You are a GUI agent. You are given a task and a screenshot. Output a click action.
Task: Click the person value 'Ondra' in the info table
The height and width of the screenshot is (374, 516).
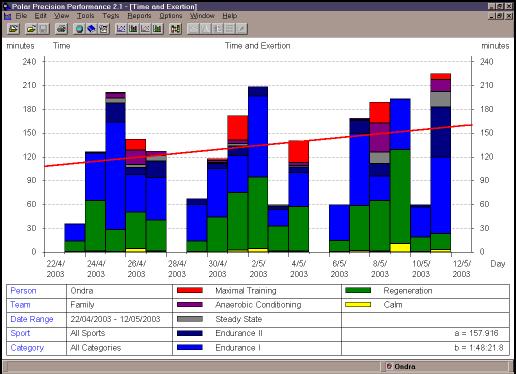tap(82, 291)
